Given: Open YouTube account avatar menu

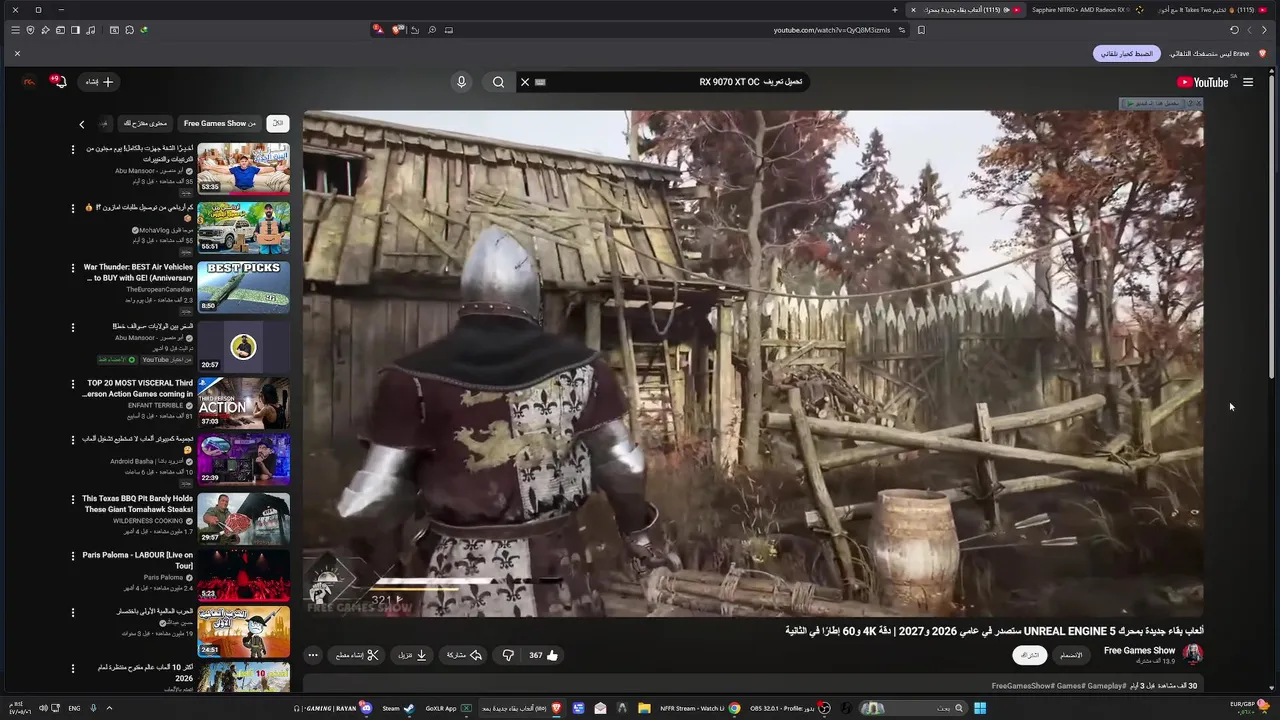Looking at the screenshot, I should coord(29,82).
